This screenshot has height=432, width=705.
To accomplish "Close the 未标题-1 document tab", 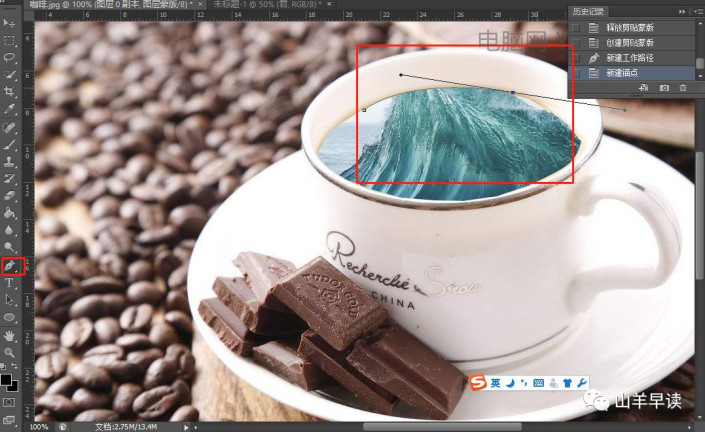I will click(x=330, y=4).
